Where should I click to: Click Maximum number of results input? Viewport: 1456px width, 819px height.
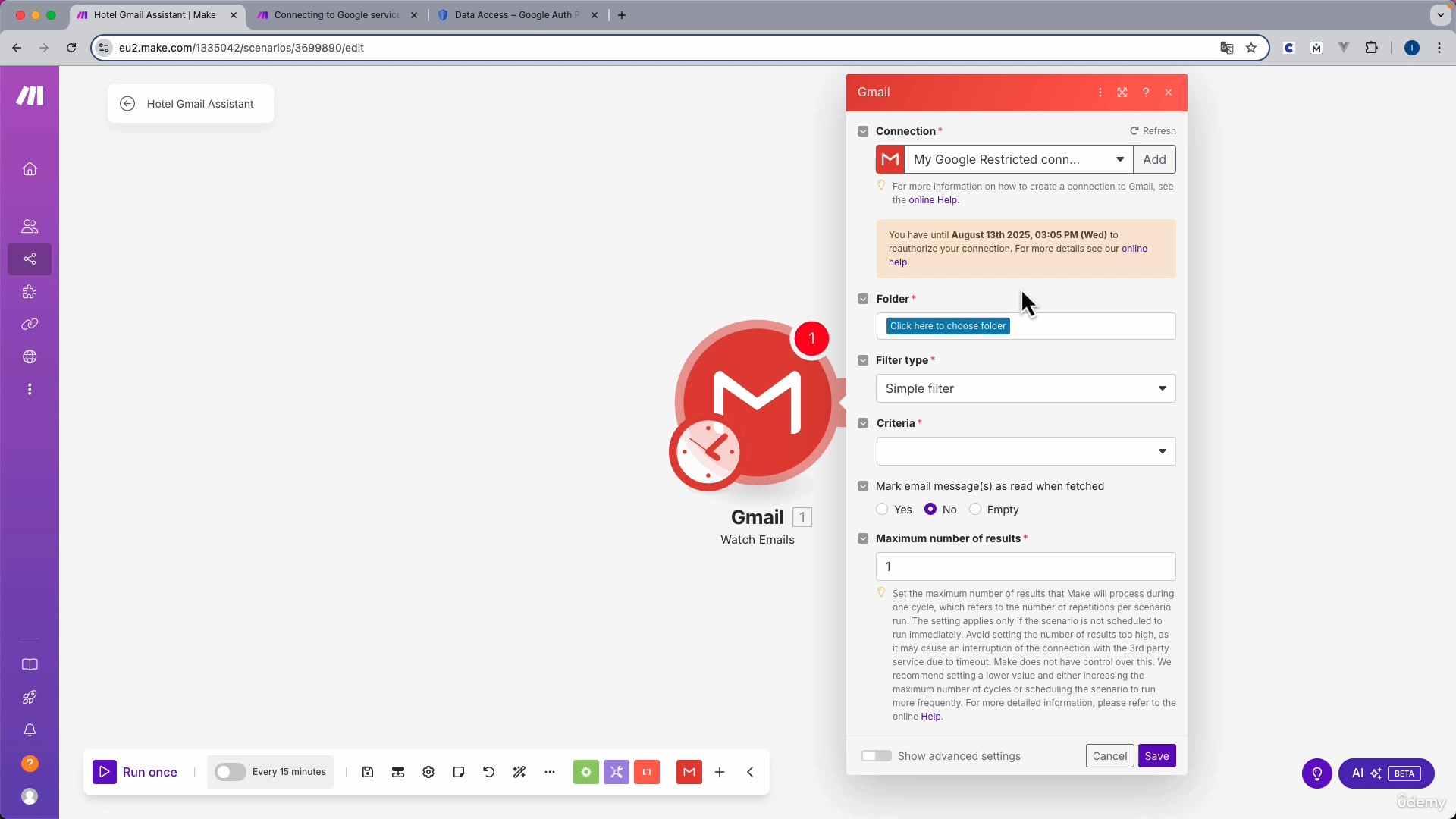click(1026, 566)
